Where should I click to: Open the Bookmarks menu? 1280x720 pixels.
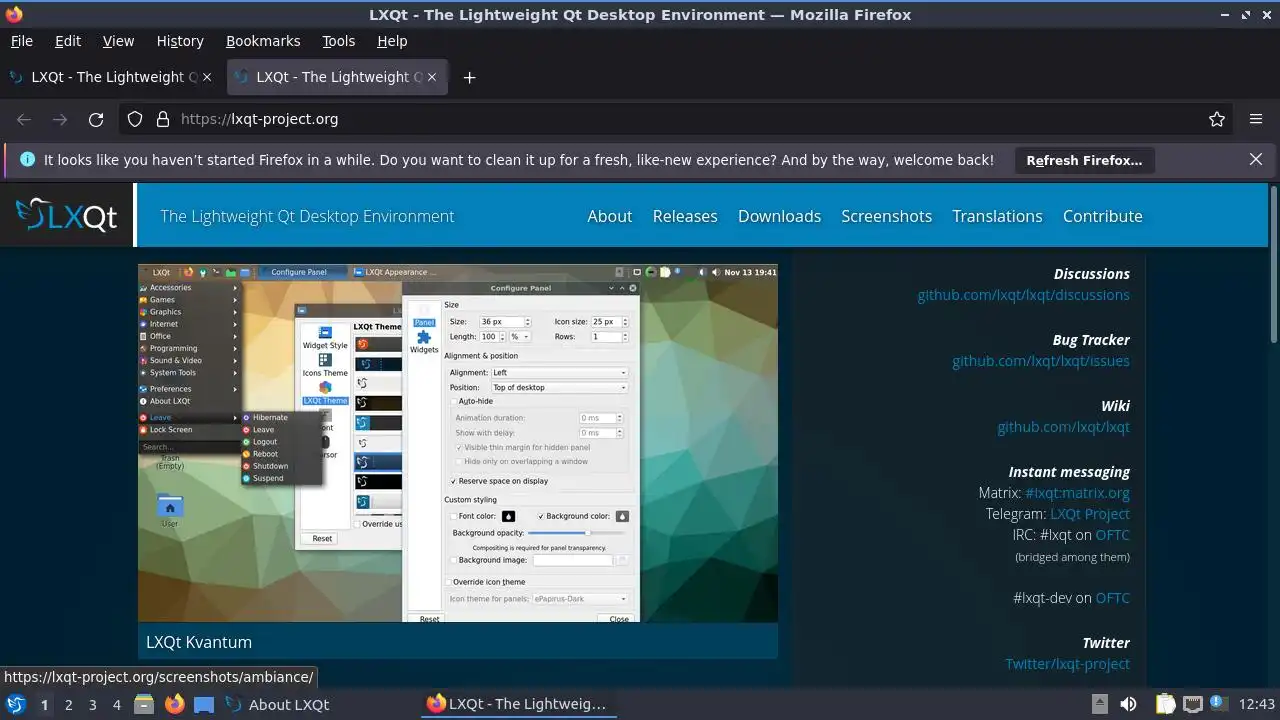263,41
